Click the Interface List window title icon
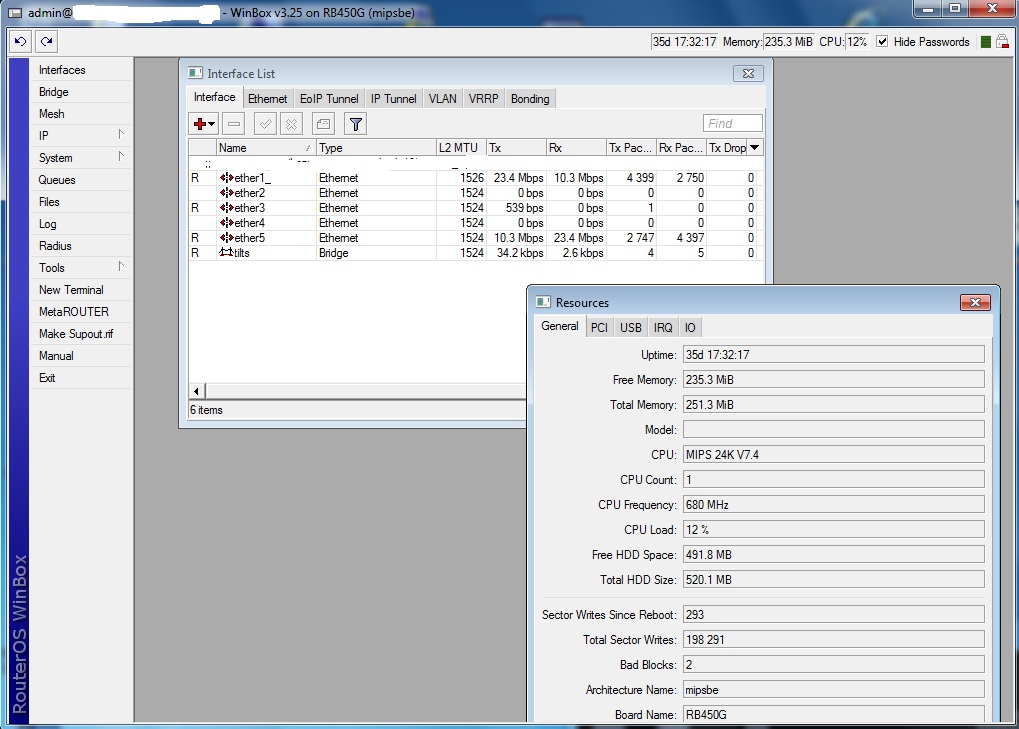Screen dimensions: 1019x729 coord(195,73)
